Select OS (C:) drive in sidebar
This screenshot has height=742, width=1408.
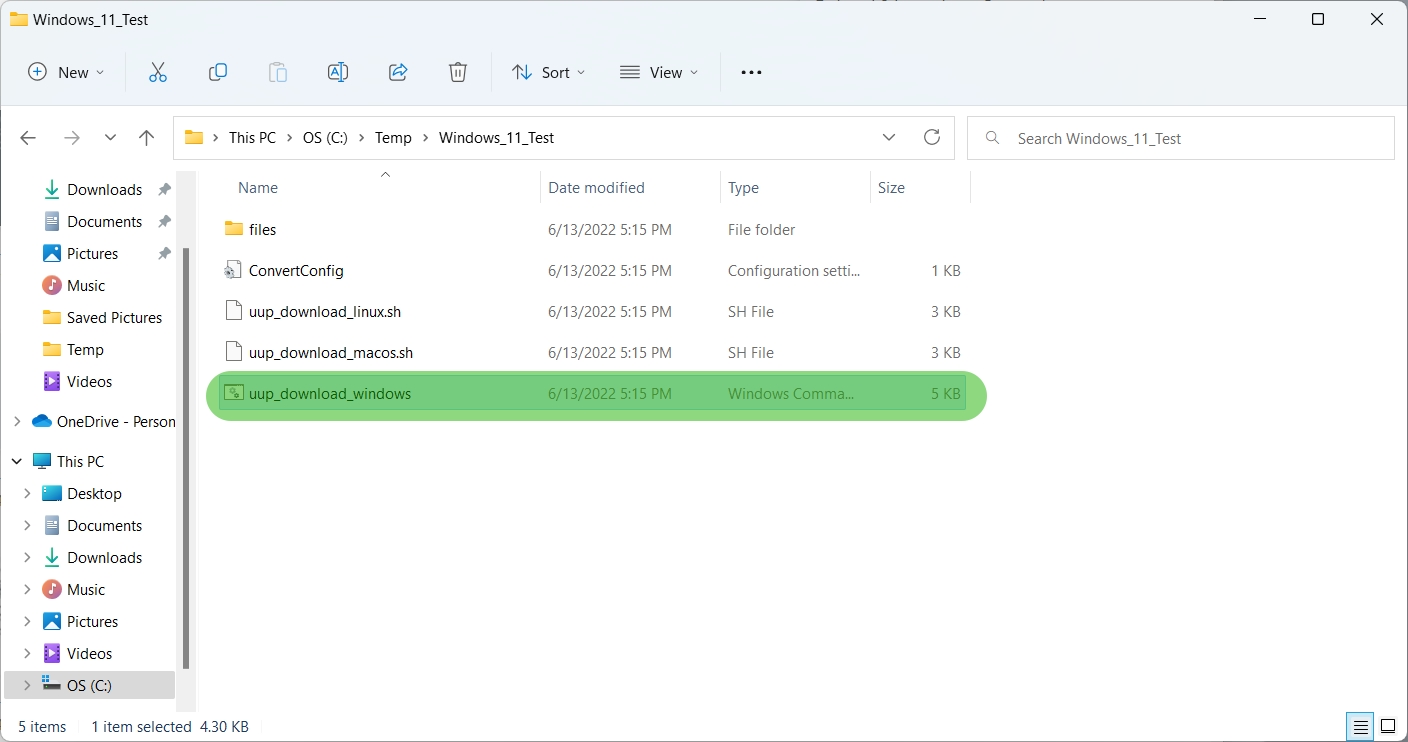click(x=89, y=685)
